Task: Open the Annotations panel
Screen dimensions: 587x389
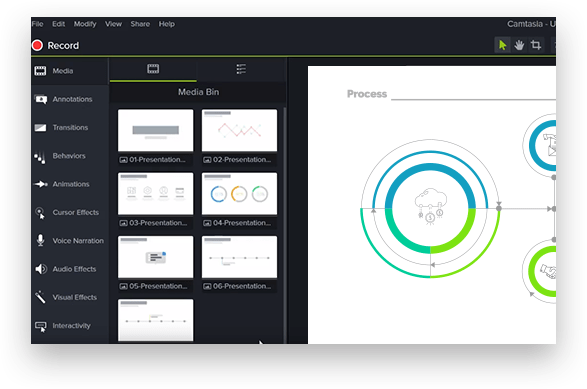Action: point(70,99)
